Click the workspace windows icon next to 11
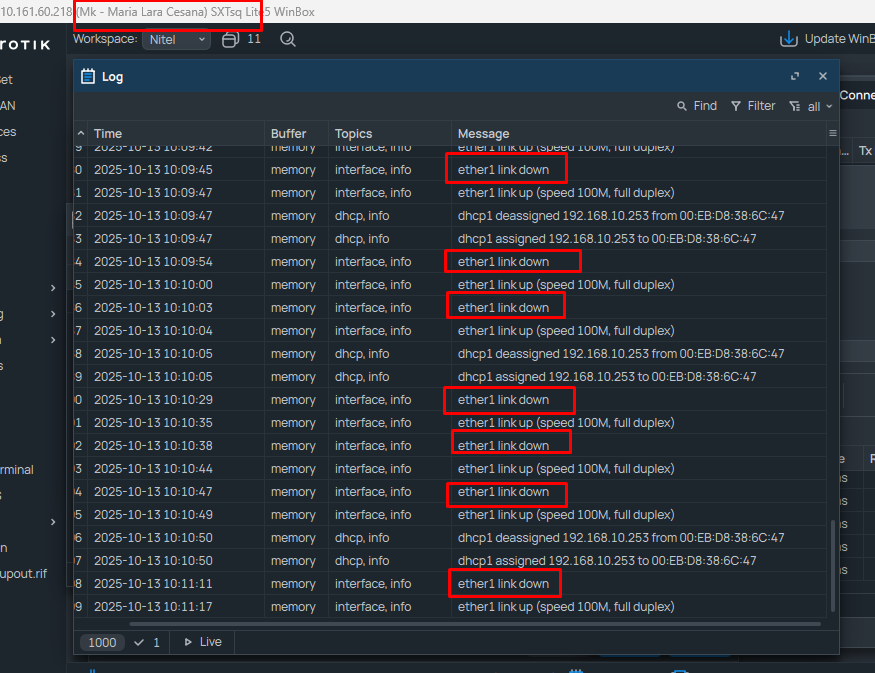875x673 pixels. click(230, 39)
